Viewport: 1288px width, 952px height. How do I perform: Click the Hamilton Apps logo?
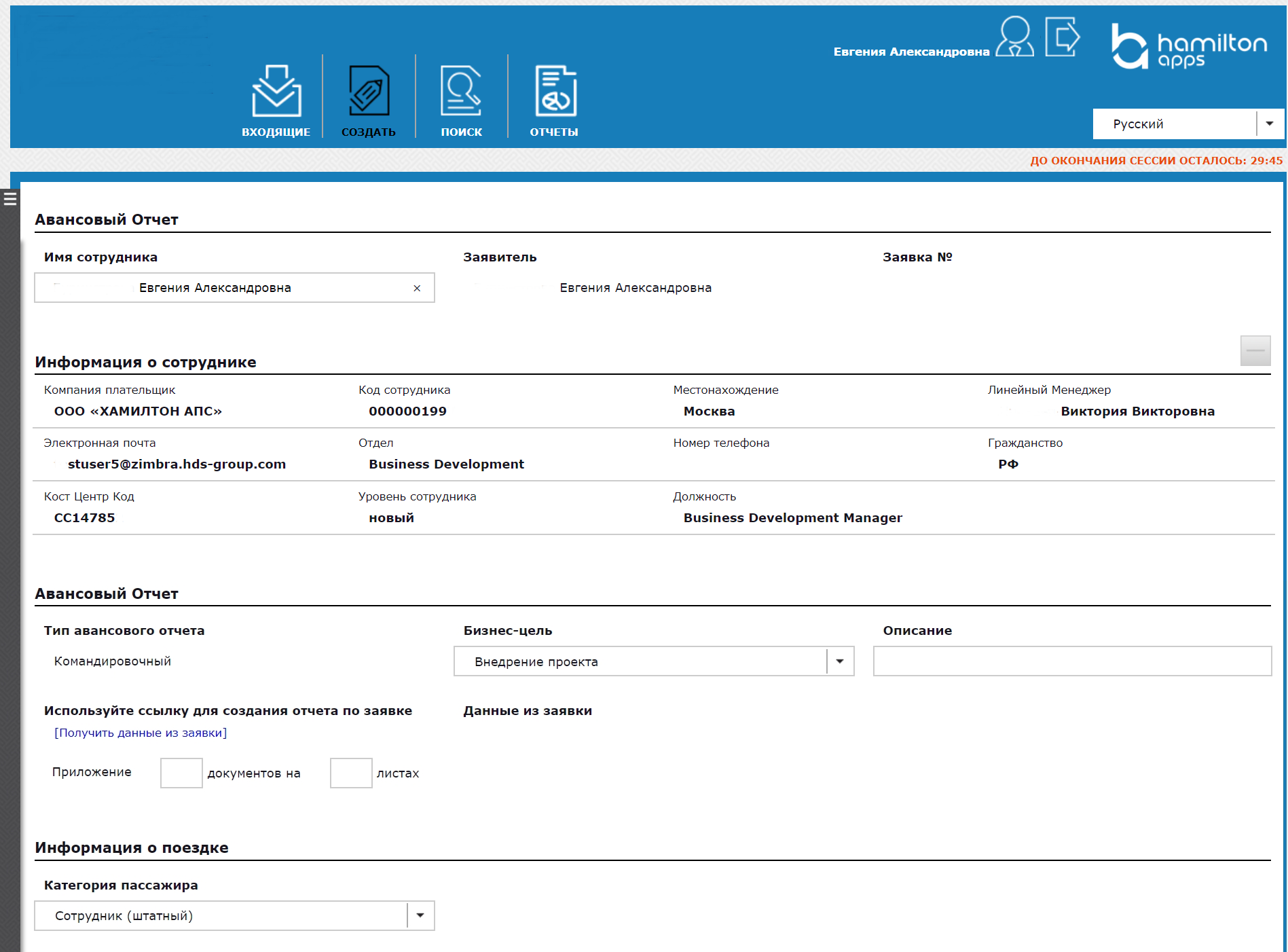click(x=1189, y=46)
